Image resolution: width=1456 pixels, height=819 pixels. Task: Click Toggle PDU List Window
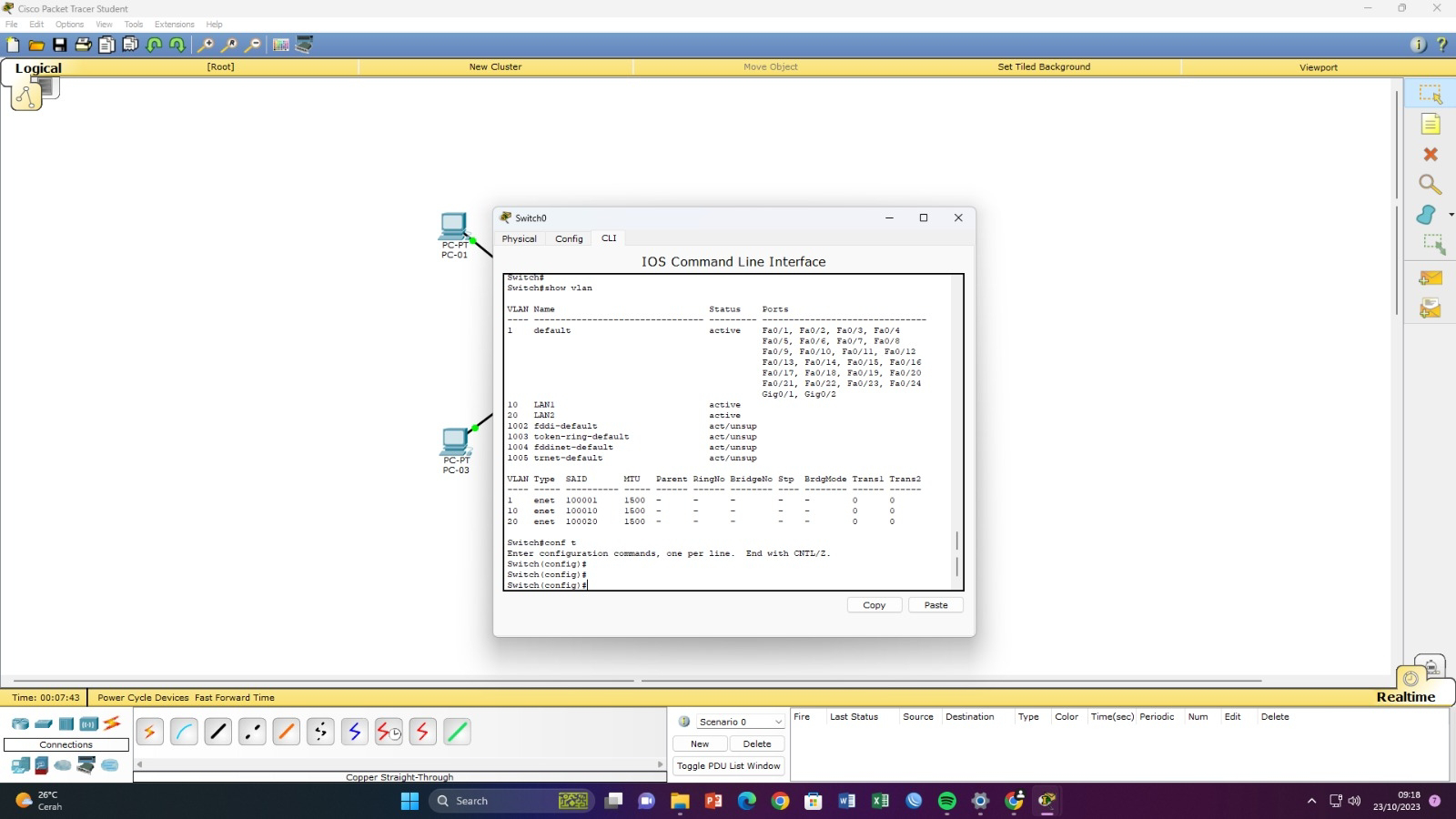click(x=729, y=766)
